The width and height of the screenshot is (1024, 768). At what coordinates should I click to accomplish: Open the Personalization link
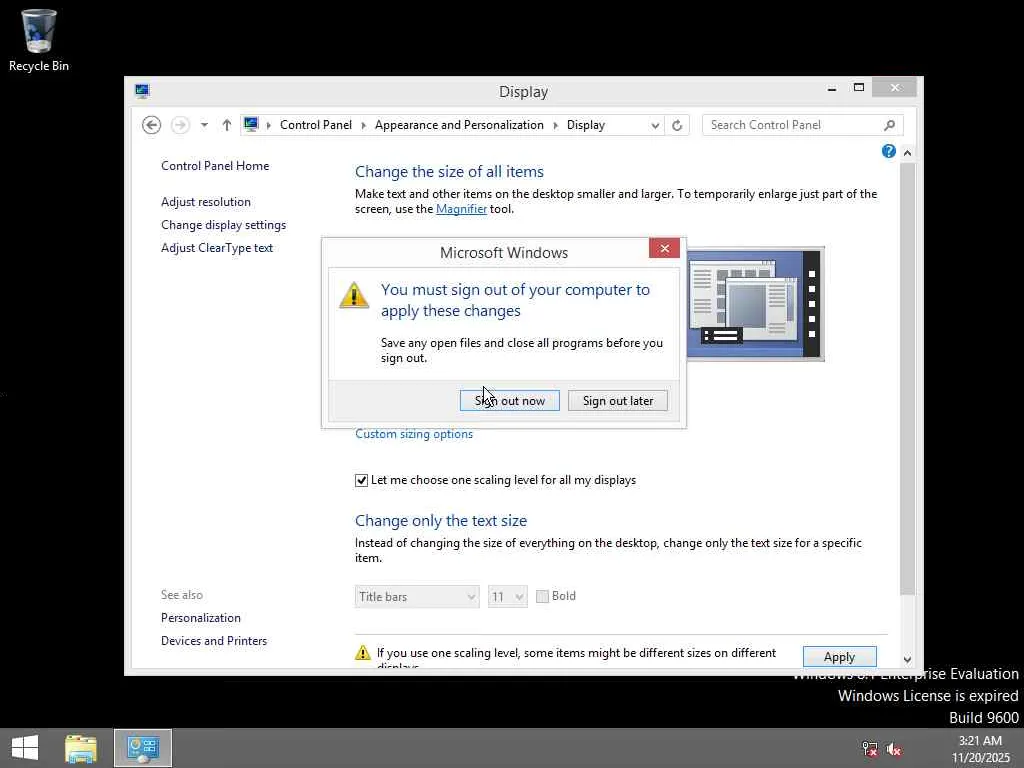pyautogui.click(x=200, y=618)
